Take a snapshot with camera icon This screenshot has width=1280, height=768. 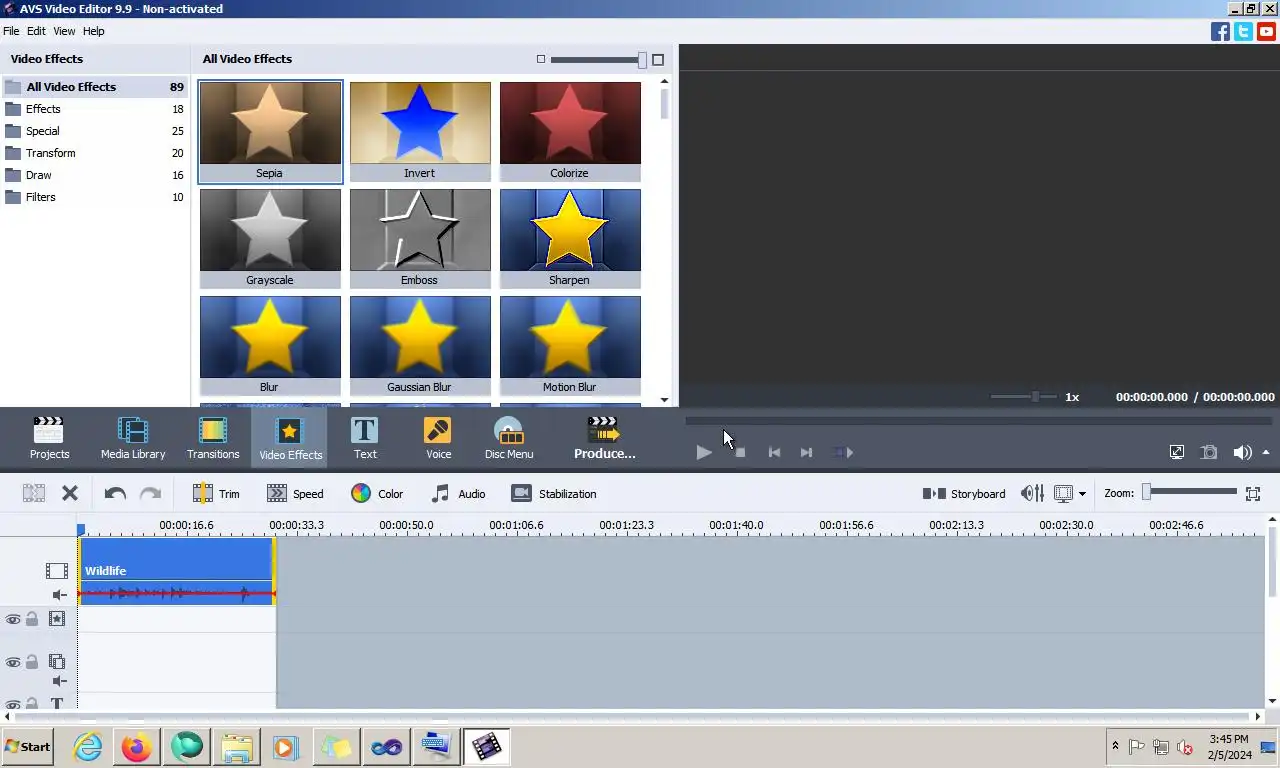tap(1209, 452)
